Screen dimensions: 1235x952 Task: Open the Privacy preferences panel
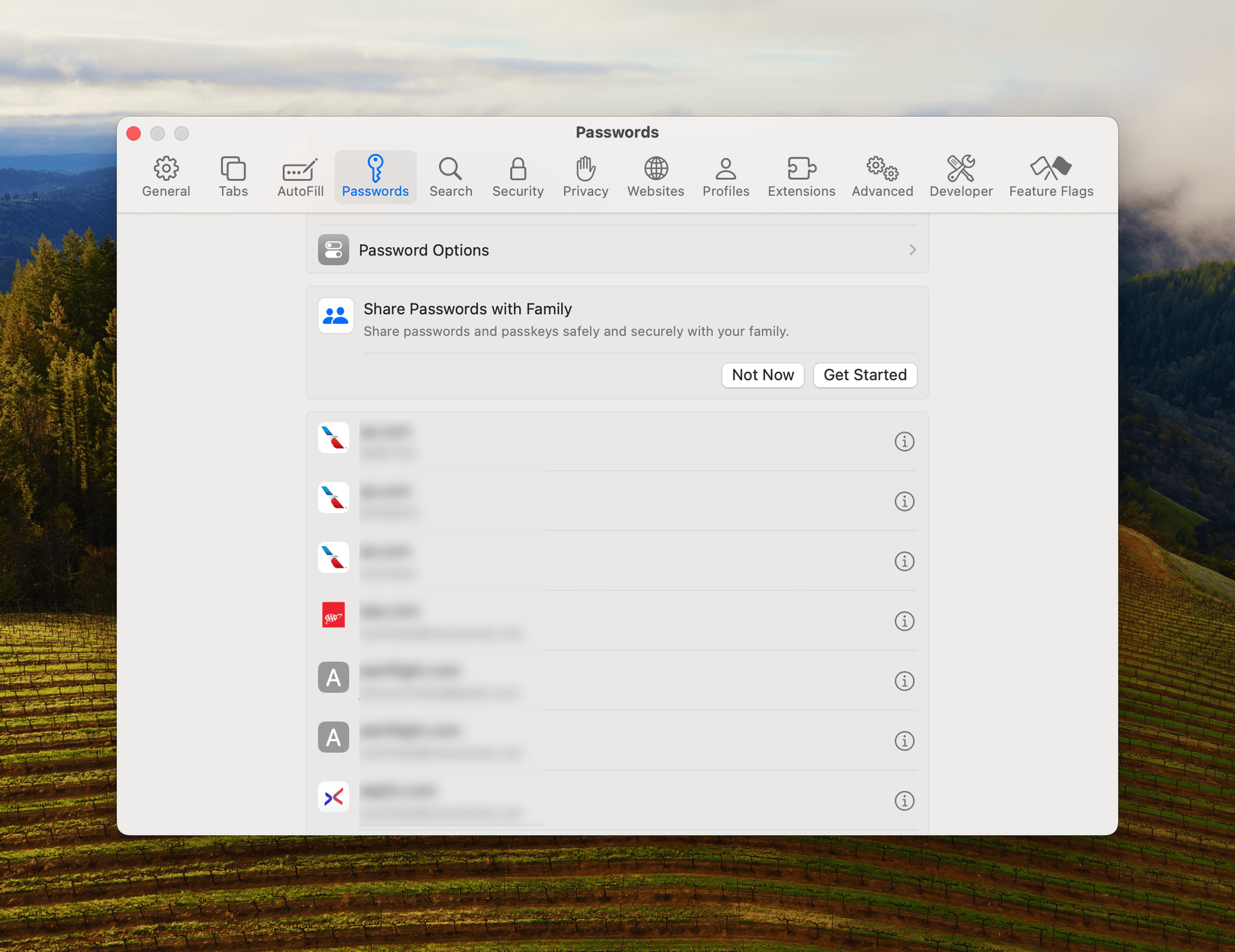pyautogui.click(x=585, y=176)
